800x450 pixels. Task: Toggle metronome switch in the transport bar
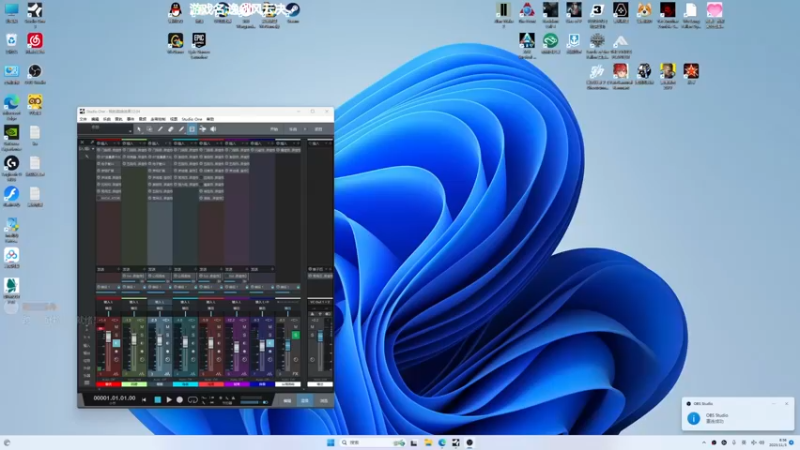[x=265, y=403]
